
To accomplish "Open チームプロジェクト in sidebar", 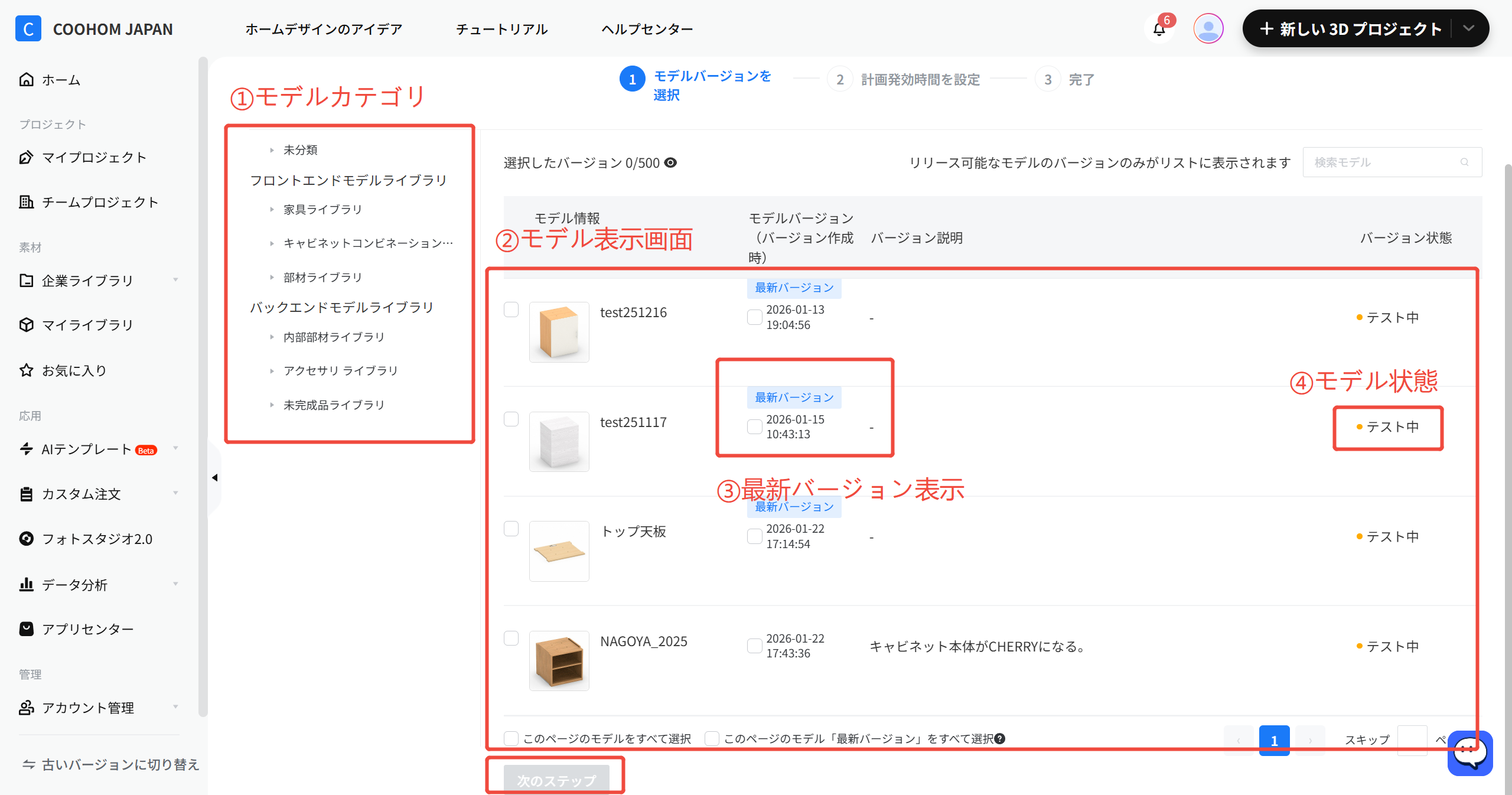I will point(100,202).
